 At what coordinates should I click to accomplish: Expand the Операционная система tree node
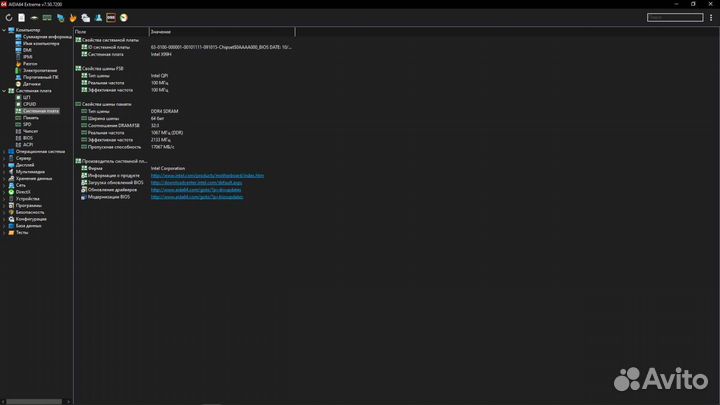pos(3,151)
